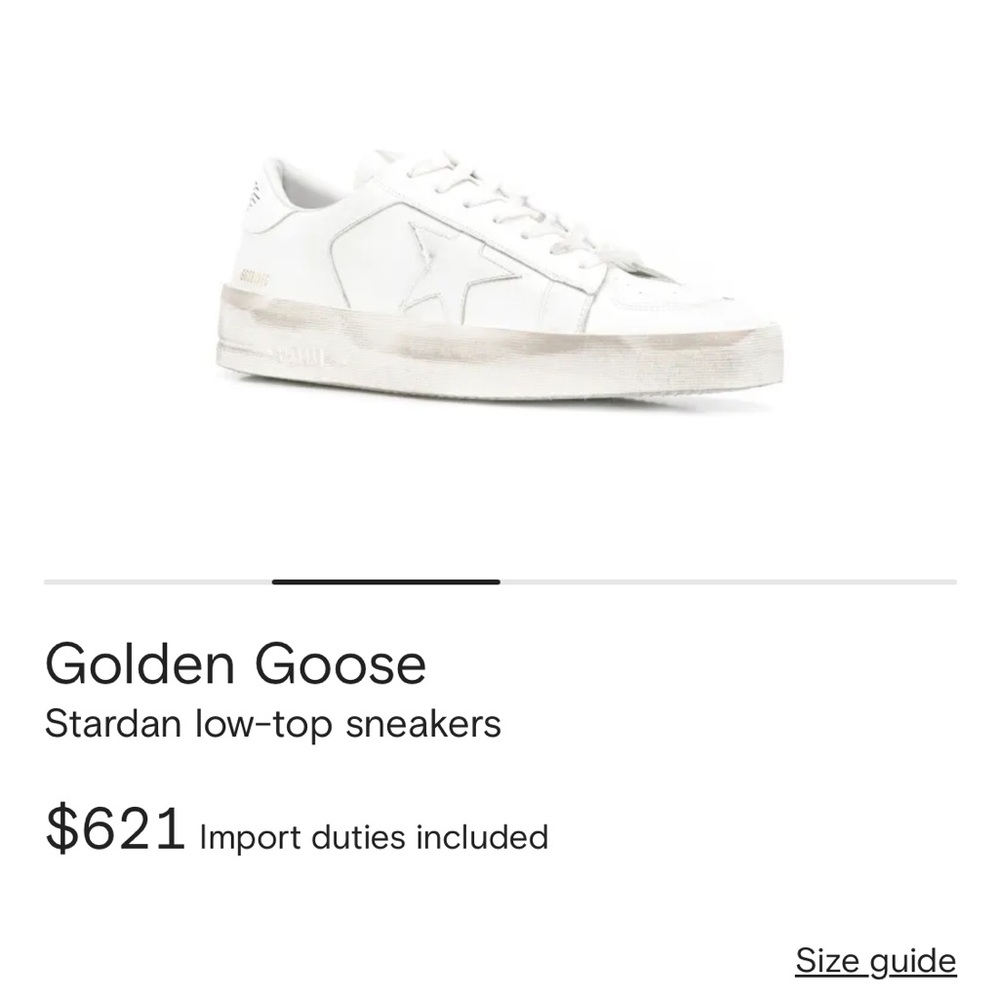Tap the white sneaker product image
The height and width of the screenshot is (1000, 1000).
point(500,280)
